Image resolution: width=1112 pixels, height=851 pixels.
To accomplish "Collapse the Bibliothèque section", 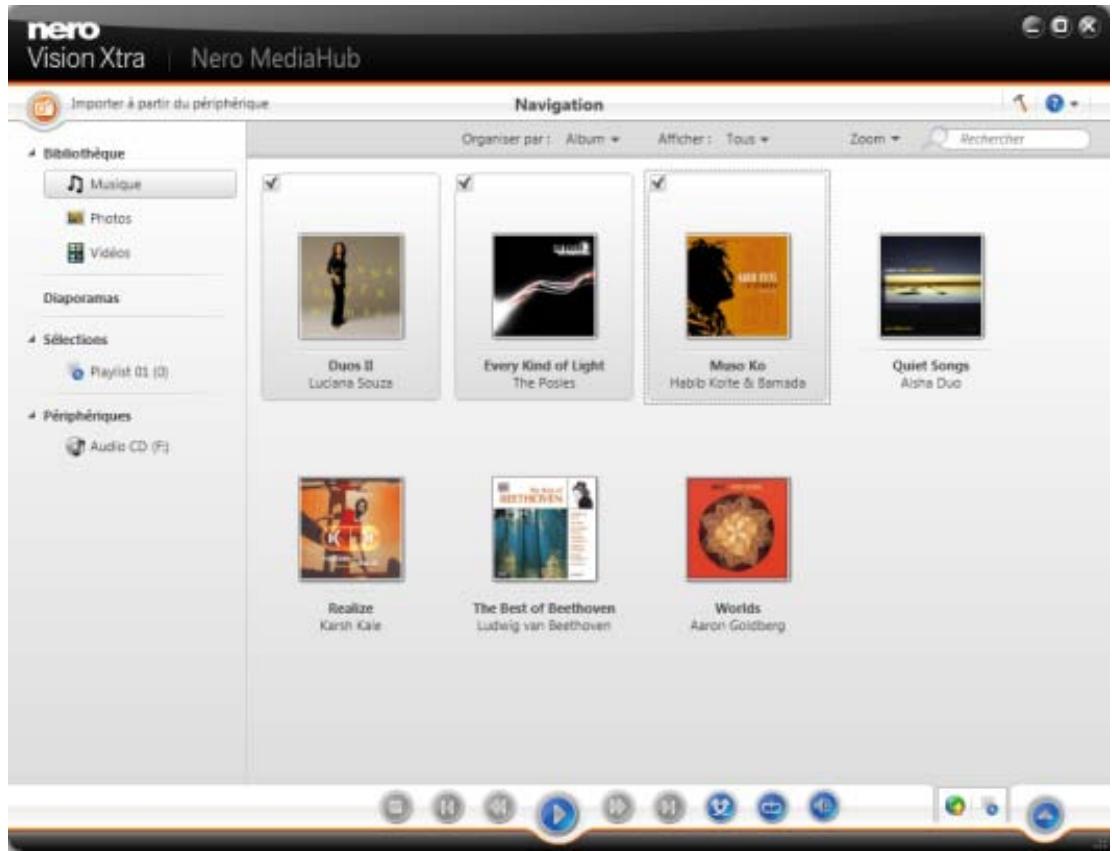I will tap(32, 153).
